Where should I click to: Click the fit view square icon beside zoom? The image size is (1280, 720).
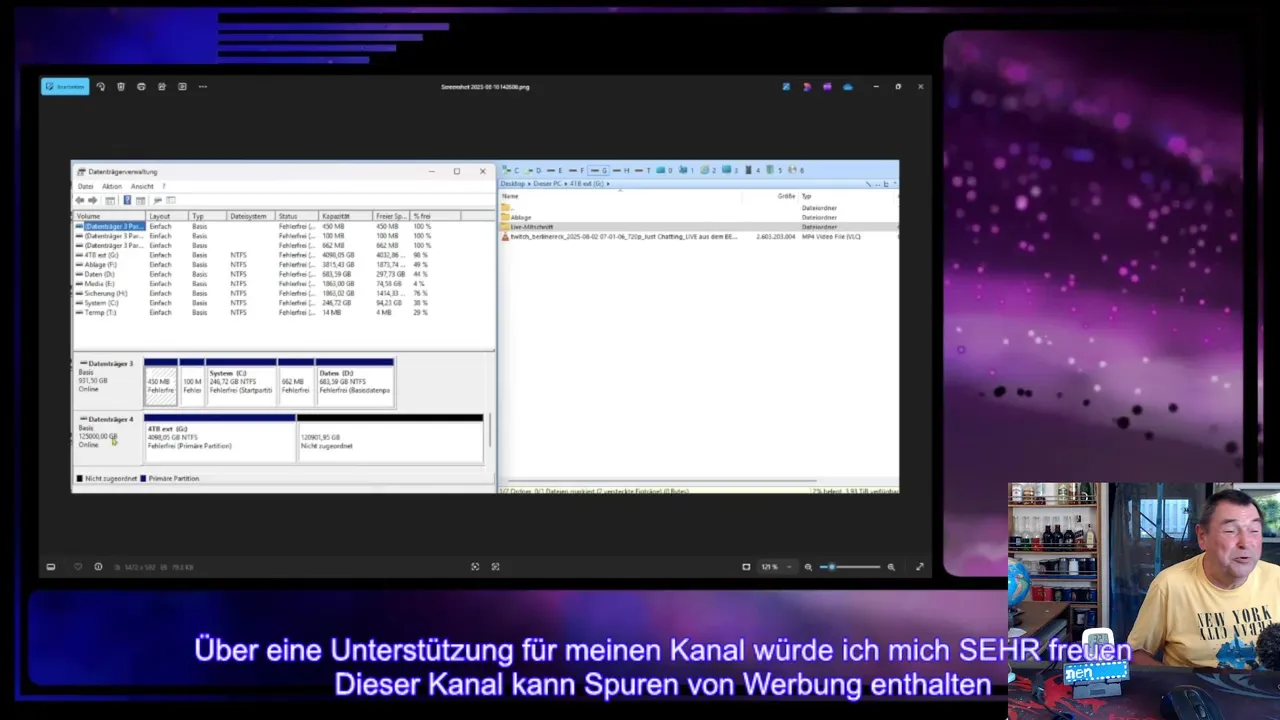pyautogui.click(x=746, y=567)
